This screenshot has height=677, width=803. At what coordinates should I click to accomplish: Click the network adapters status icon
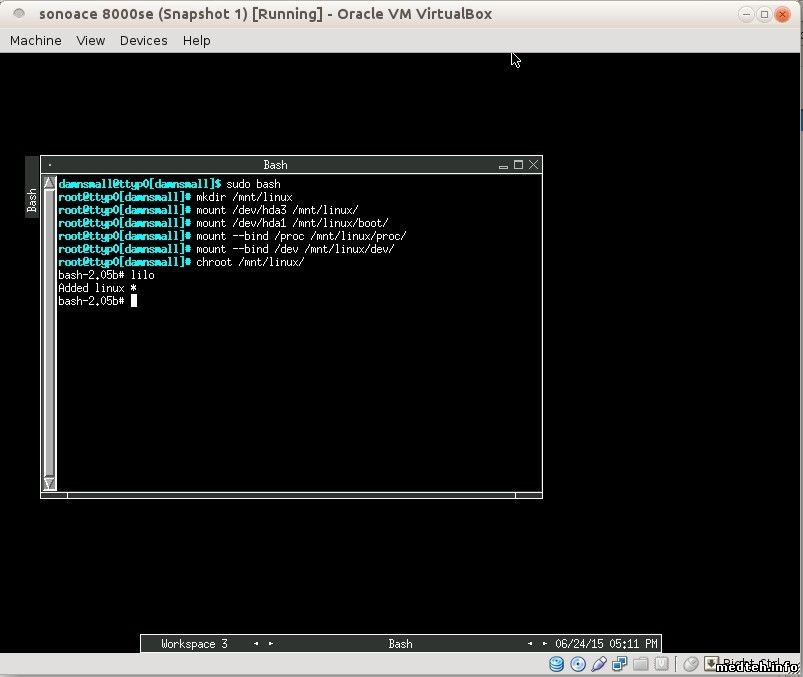(x=620, y=664)
